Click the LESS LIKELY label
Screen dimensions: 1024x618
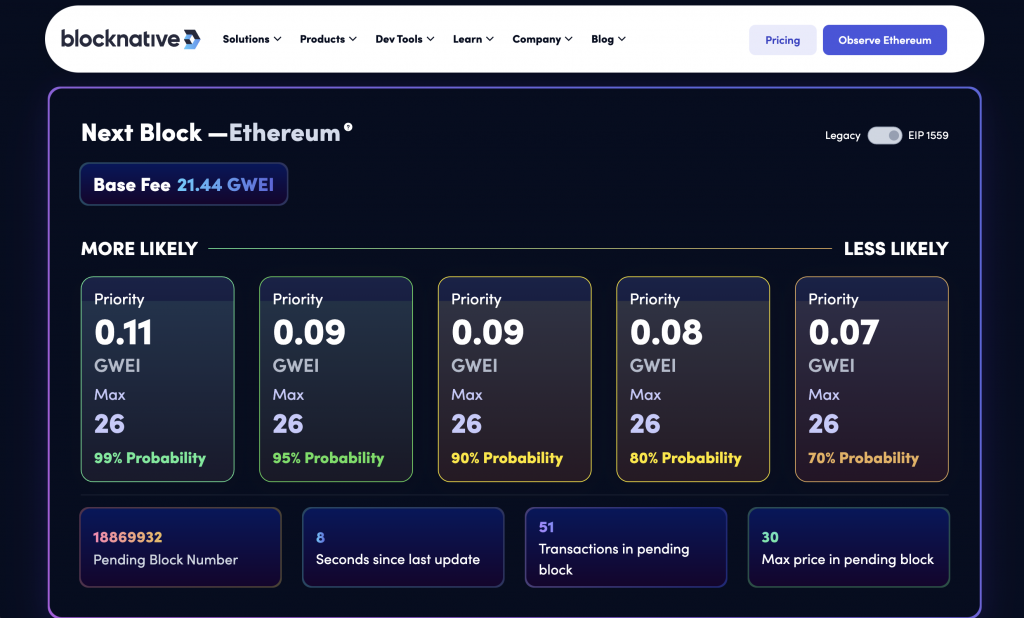tap(896, 248)
